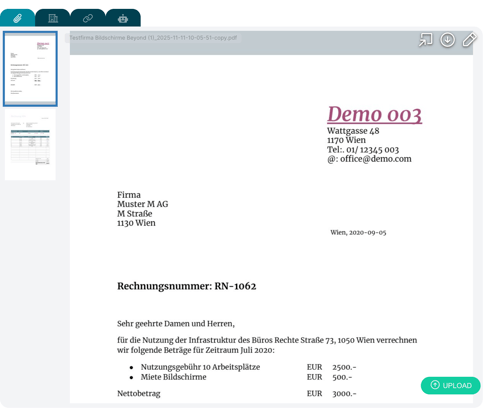Click the PDF file name label

(153, 38)
